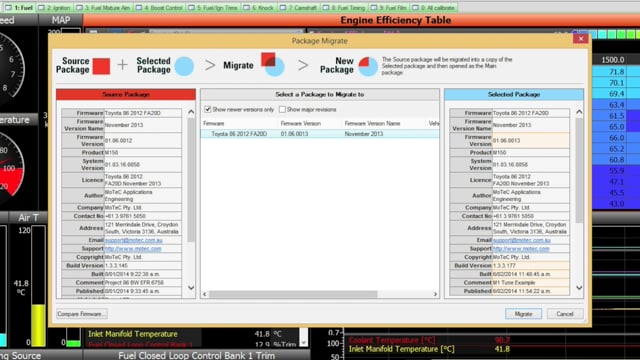Click the MAP header in main window
This screenshot has width=640, height=360.
click(x=60, y=20)
